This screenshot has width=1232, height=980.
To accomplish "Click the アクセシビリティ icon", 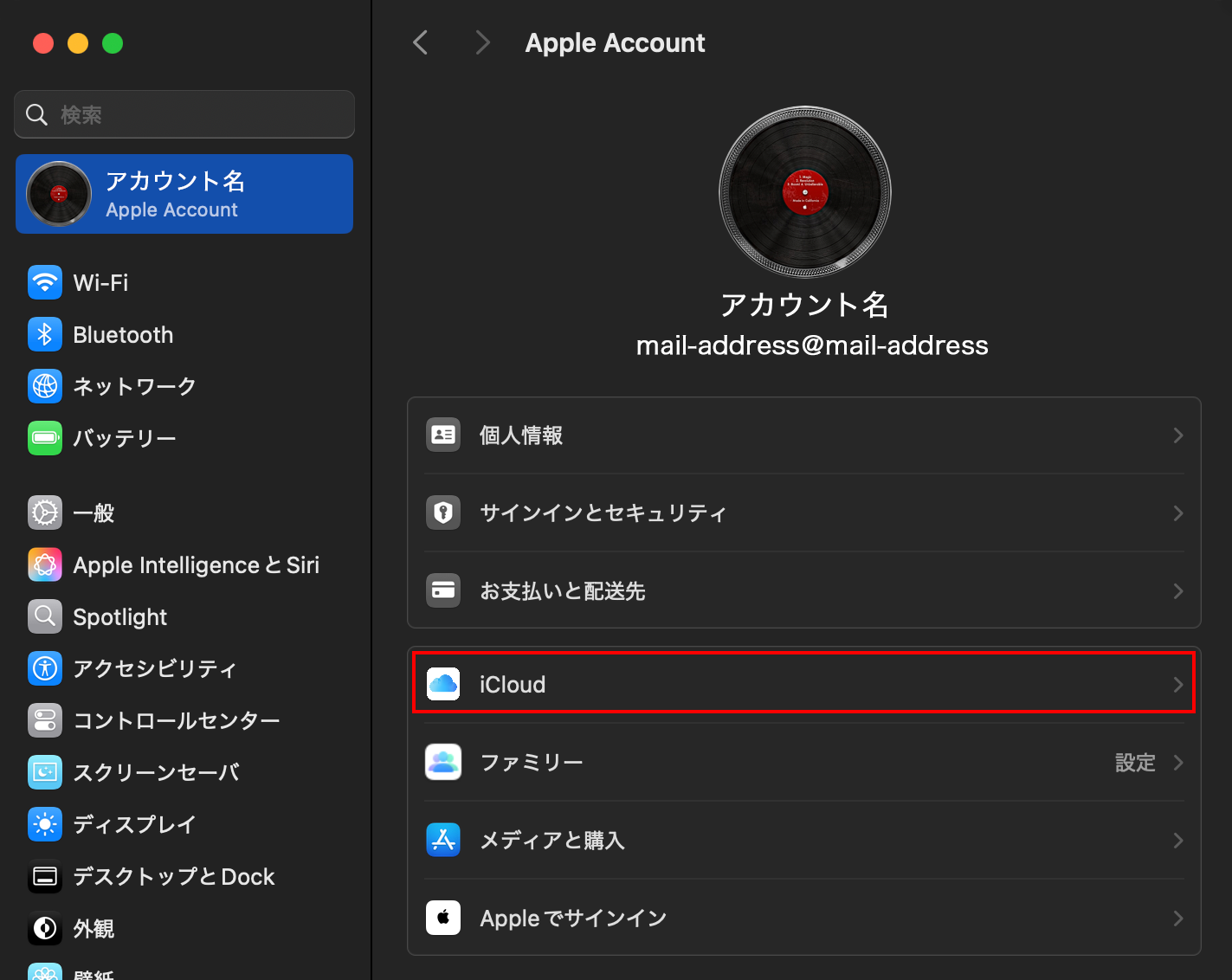I will (x=45, y=668).
